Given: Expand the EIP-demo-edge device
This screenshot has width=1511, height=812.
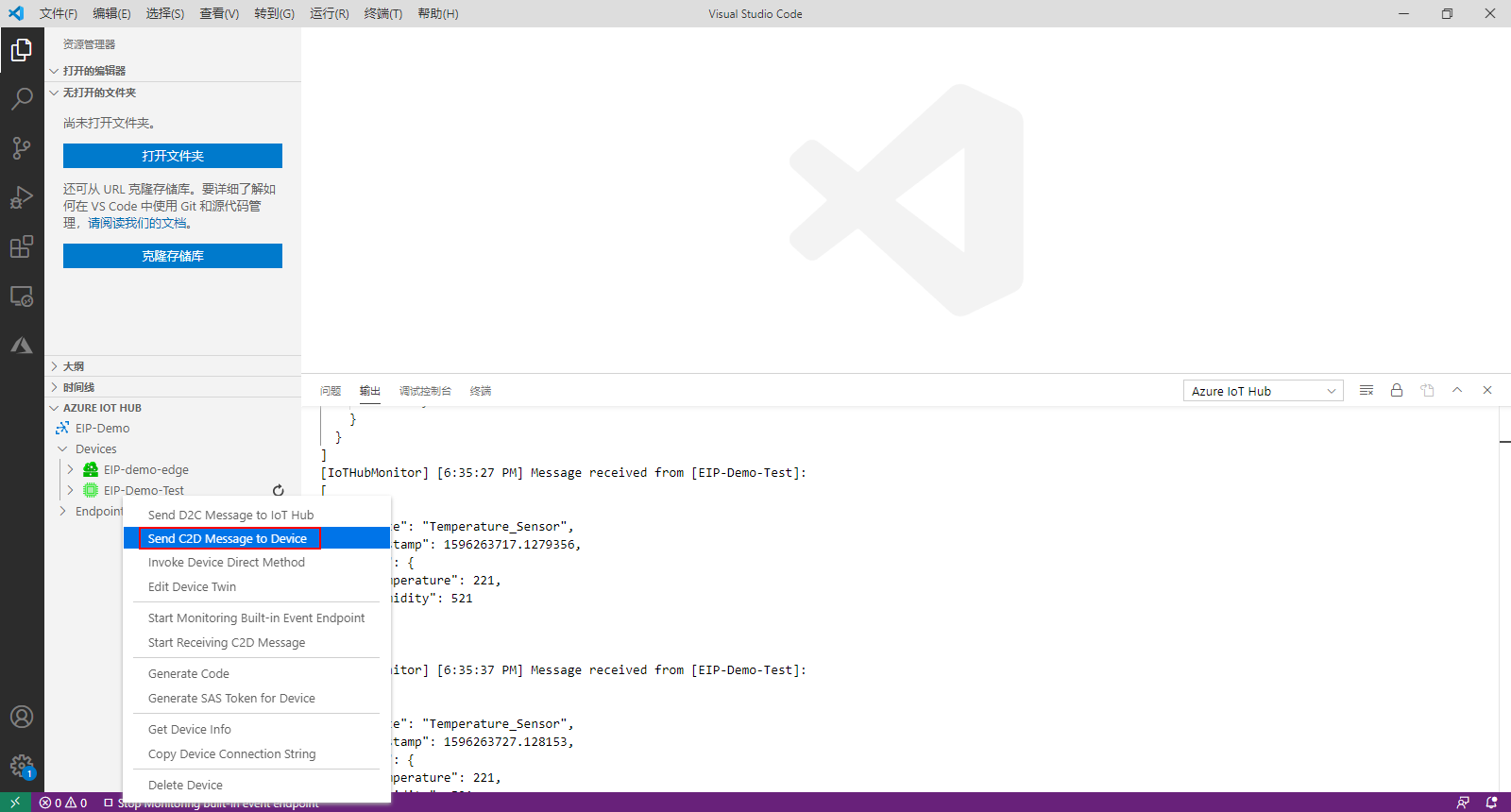Looking at the screenshot, I should pyautogui.click(x=70, y=469).
